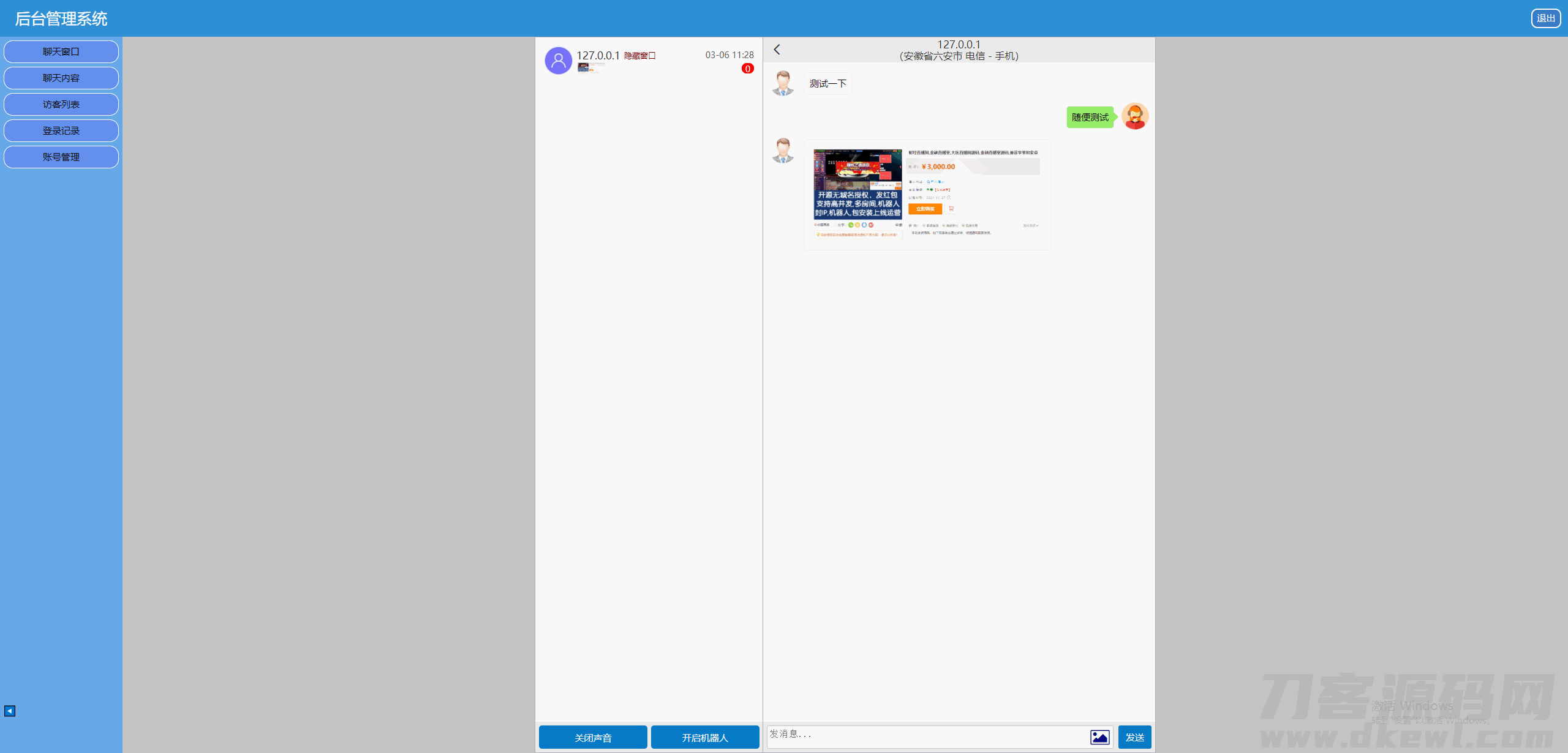Image resolution: width=1568 pixels, height=753 pixels.
Task: Click the red unread count badge
Action: coord(747,69)
